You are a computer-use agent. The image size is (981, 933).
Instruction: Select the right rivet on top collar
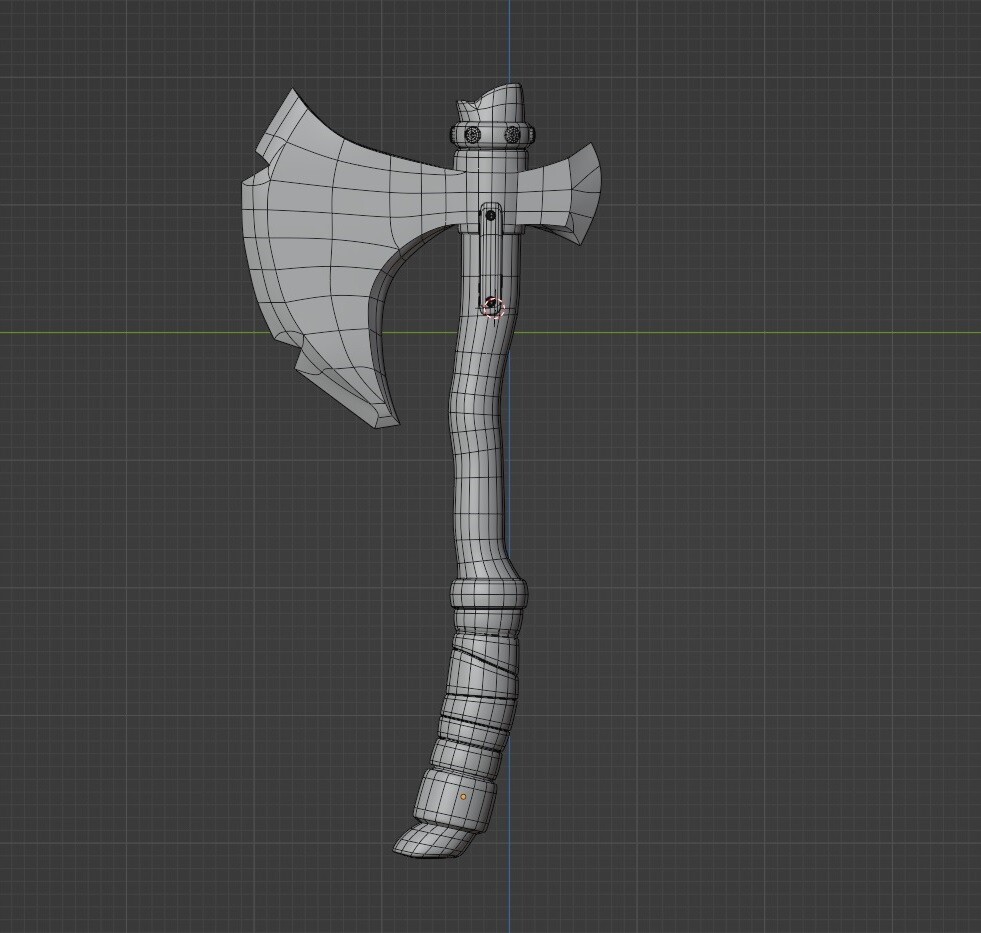[513, 134]
